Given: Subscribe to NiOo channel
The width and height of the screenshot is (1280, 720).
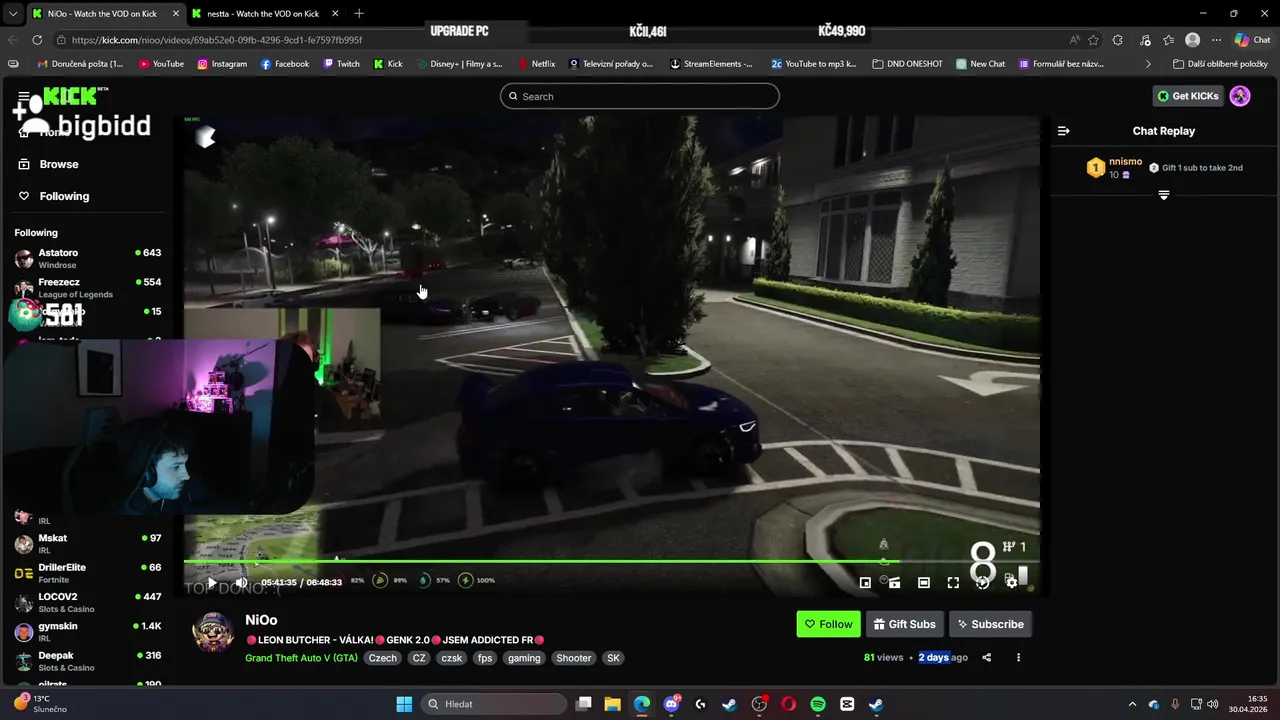Looking at the screenshot, I should click(x=990, y=624).
